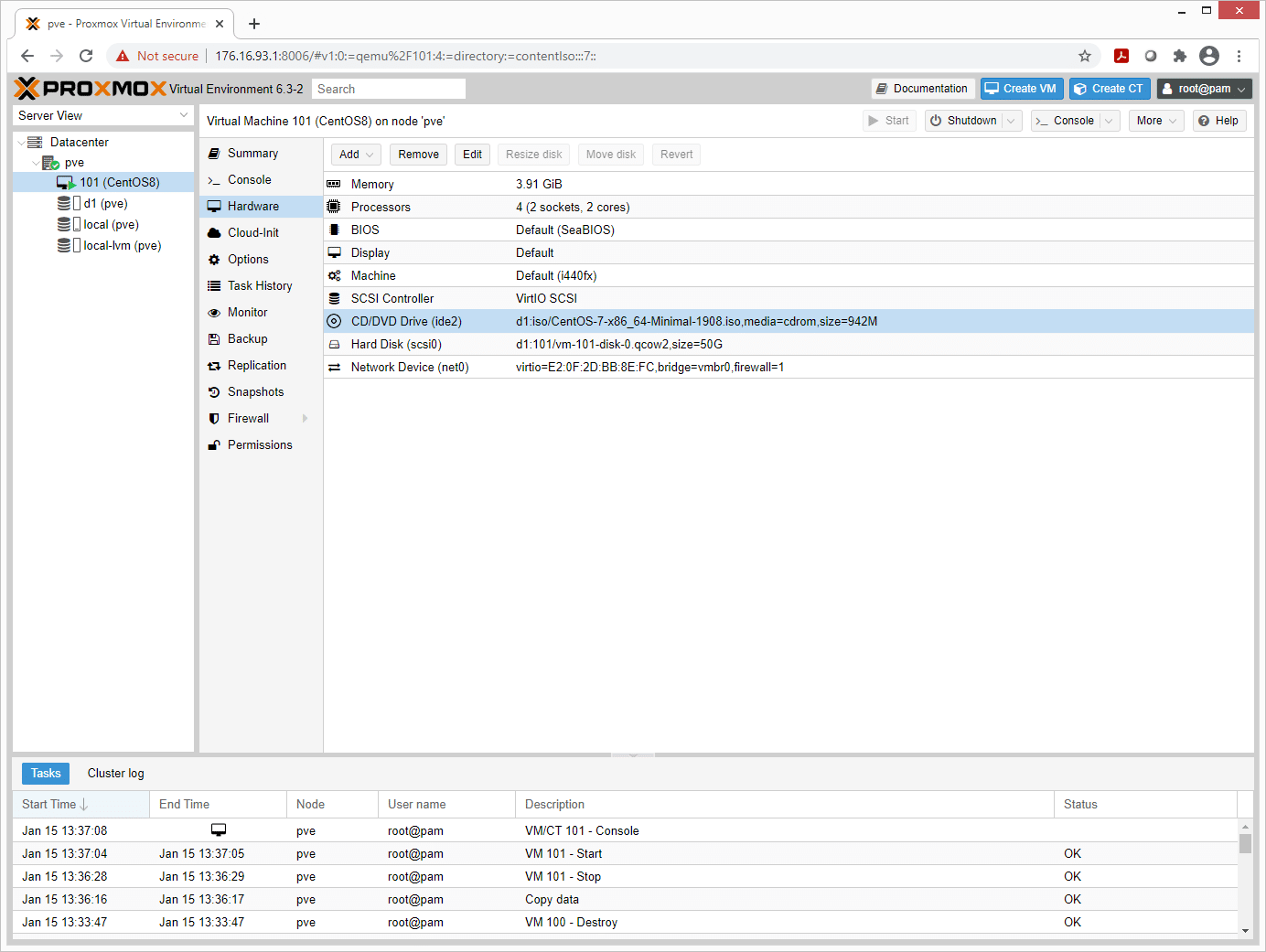1266x952 pixels.
Task: Click the Replication retweet icon
Action: coord(214,366)
